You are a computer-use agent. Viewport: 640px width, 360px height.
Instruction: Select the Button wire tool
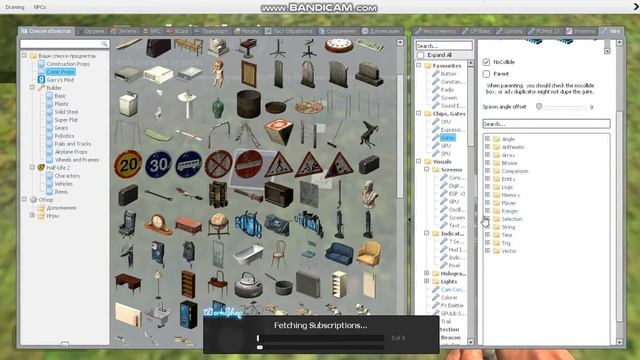pos(448,73)
